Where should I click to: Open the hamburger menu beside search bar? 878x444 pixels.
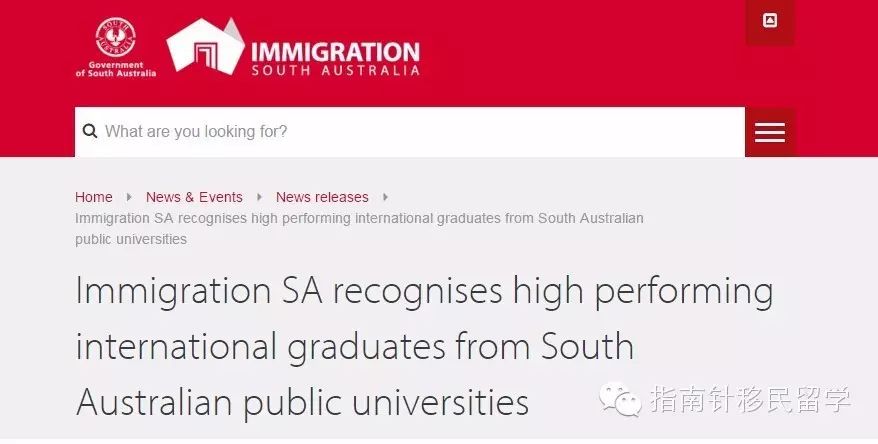pyautogui.click(x=770, y=132)
